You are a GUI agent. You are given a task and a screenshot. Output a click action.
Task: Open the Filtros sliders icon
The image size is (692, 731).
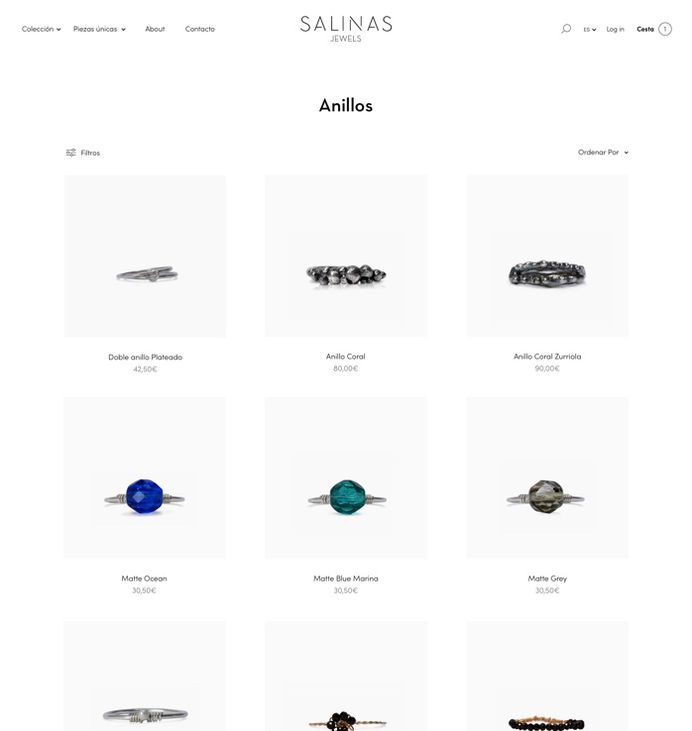coord(70,152)
